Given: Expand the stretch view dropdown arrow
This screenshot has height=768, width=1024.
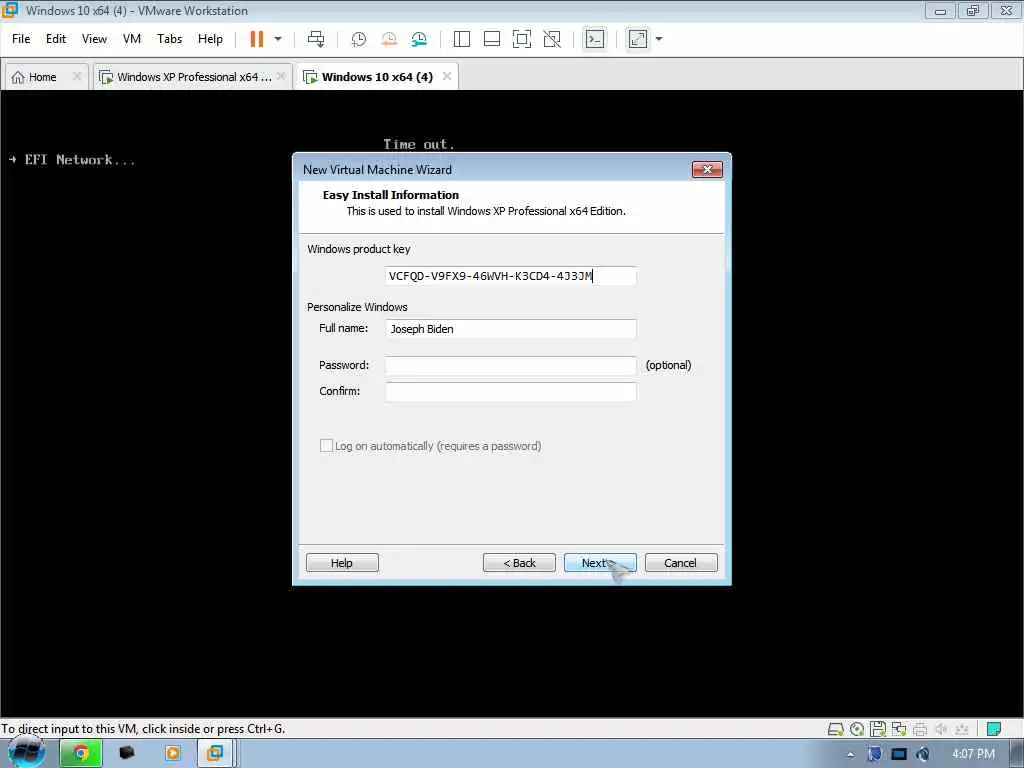Looking at the screenshot, I should [658, 39].
